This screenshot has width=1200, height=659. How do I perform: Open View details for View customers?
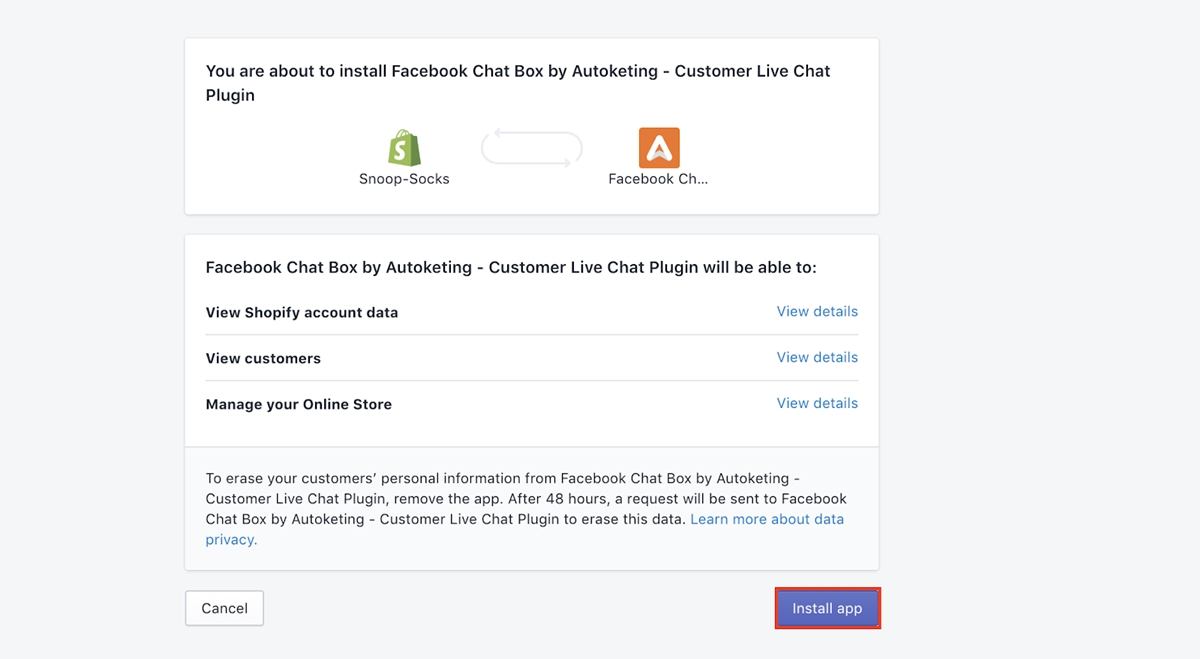[817, 358]
